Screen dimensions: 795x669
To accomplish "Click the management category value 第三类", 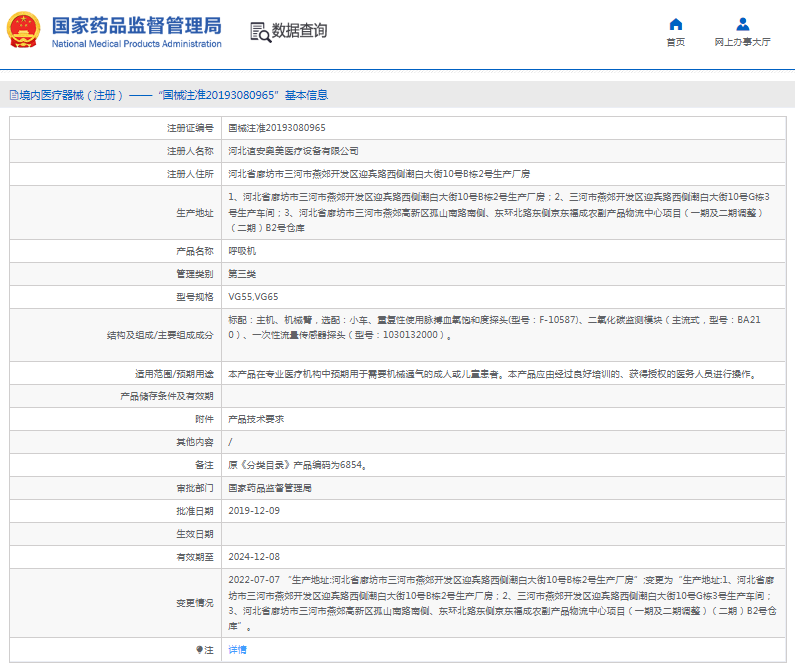I will click(x=242, y=273).
